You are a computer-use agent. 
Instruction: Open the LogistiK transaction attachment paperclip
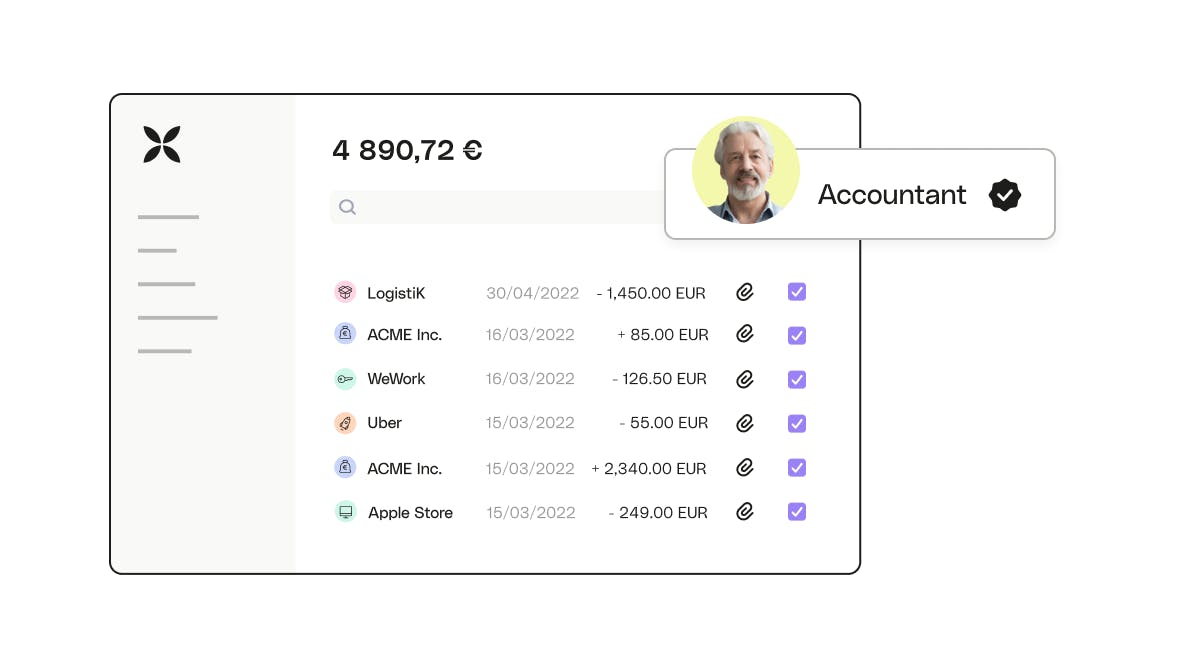(x=745, y=292)
